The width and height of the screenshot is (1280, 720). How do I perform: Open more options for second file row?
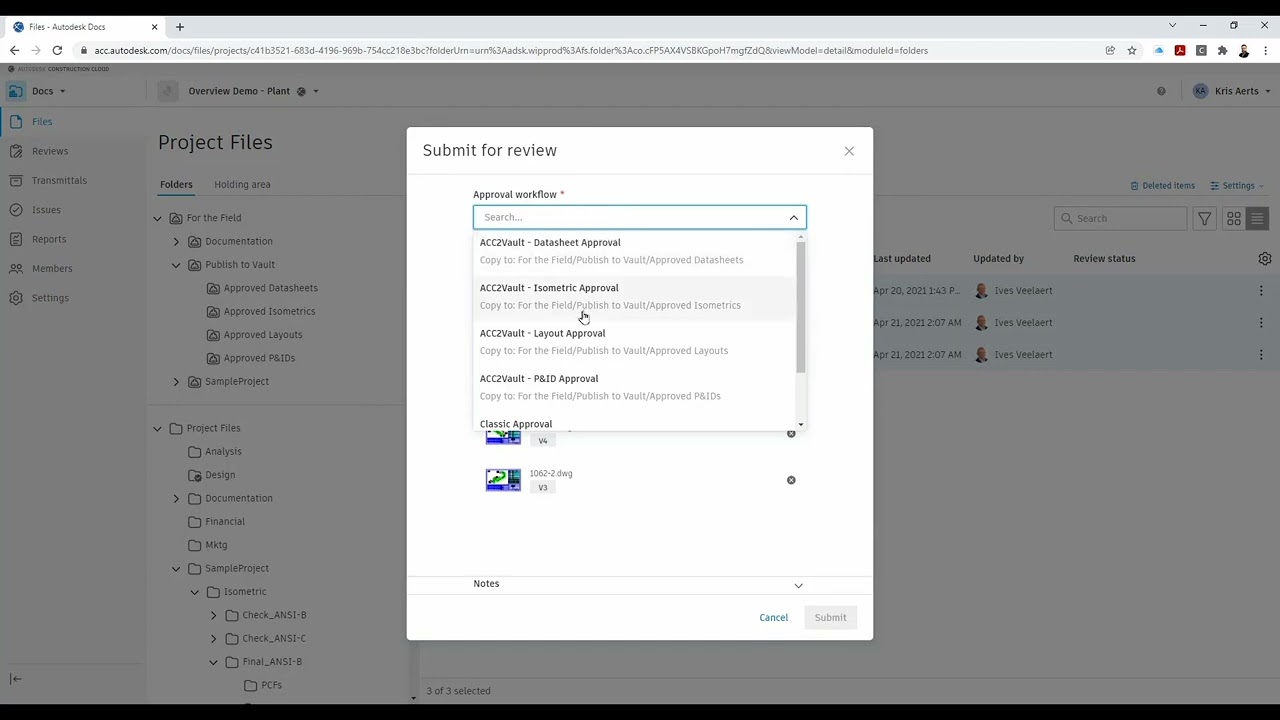point(1261,323)
